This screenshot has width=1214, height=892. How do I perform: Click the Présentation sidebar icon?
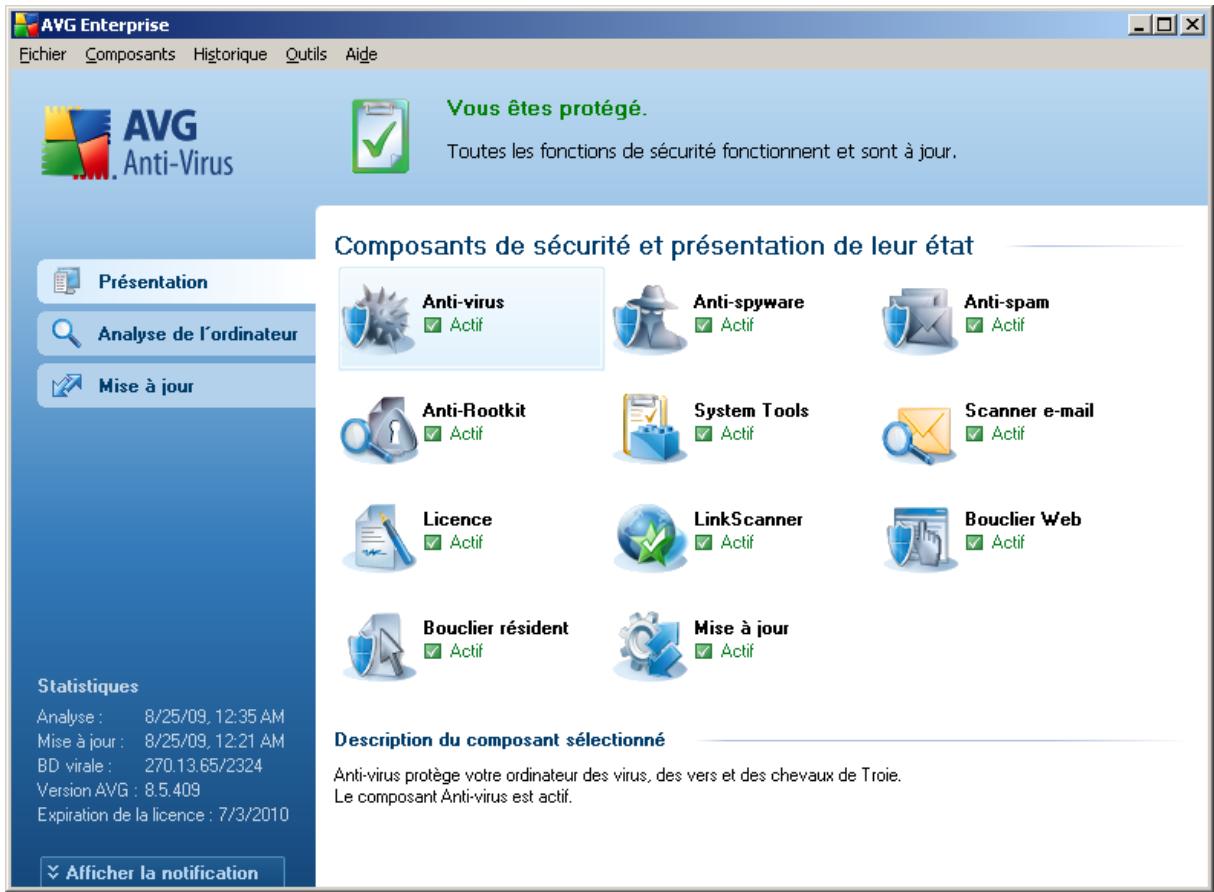click(x=65, y=282)
